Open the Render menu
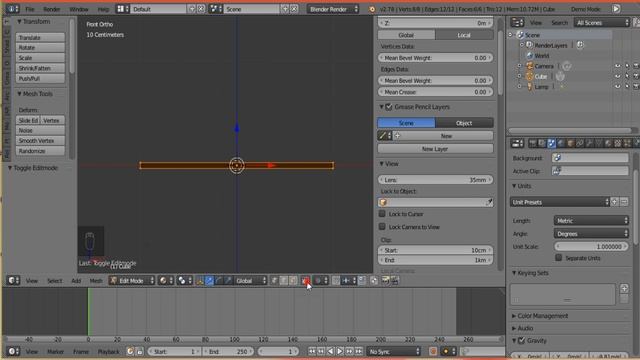The image size is (640, 360). [51, 9]
